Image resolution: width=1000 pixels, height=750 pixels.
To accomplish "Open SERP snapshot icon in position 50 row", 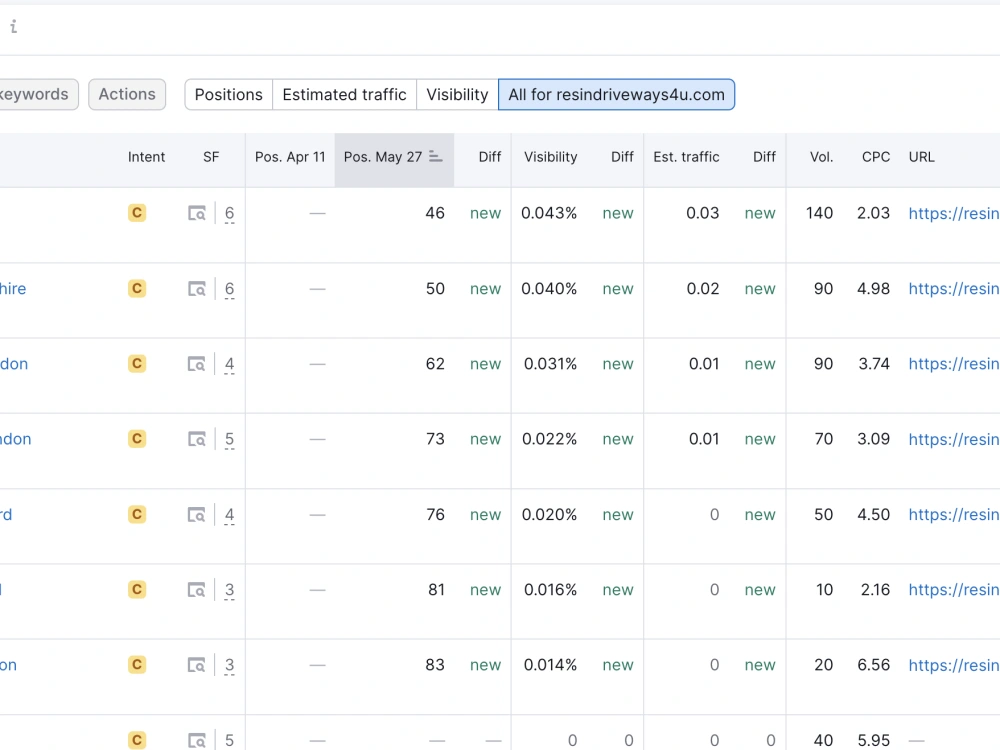I will pos(196,289).
